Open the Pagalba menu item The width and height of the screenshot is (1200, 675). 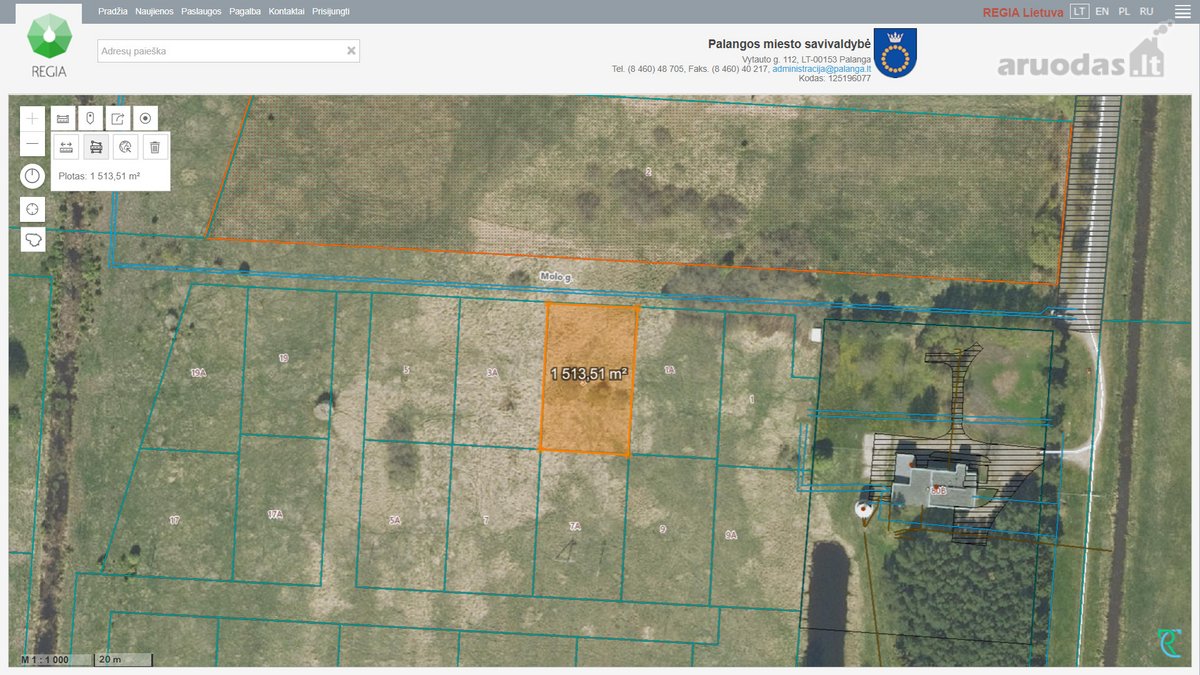(245, 11)
